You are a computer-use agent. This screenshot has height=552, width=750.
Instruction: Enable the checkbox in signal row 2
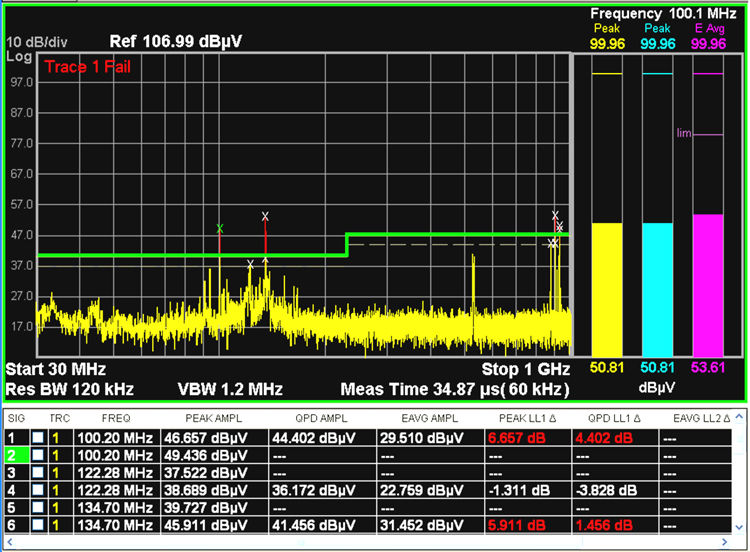(38, 455)
